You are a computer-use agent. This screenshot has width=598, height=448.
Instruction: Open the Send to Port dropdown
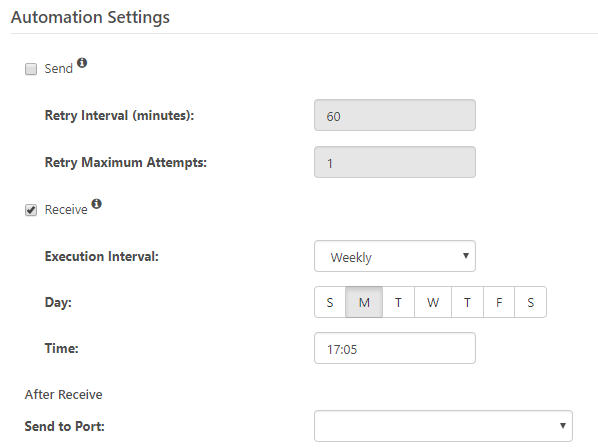tap(443, 426)
